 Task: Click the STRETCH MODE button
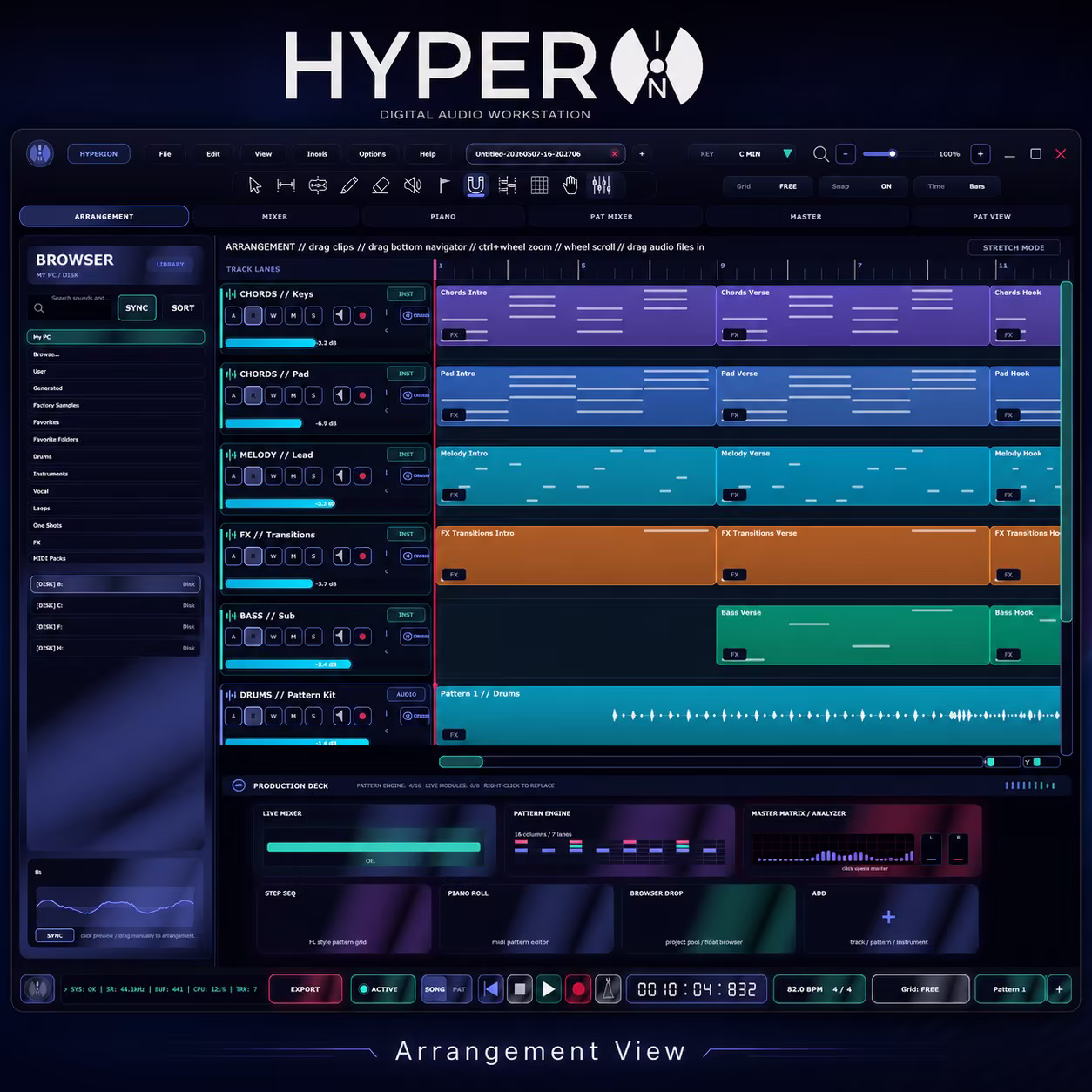[1014, 247]
